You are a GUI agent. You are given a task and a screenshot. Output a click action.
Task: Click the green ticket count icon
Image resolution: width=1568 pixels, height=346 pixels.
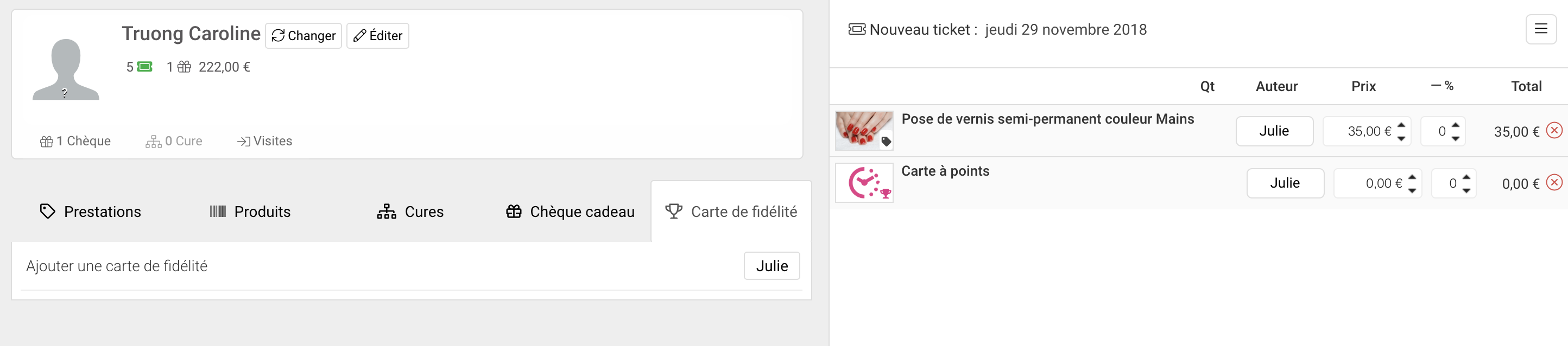(145, 66)
